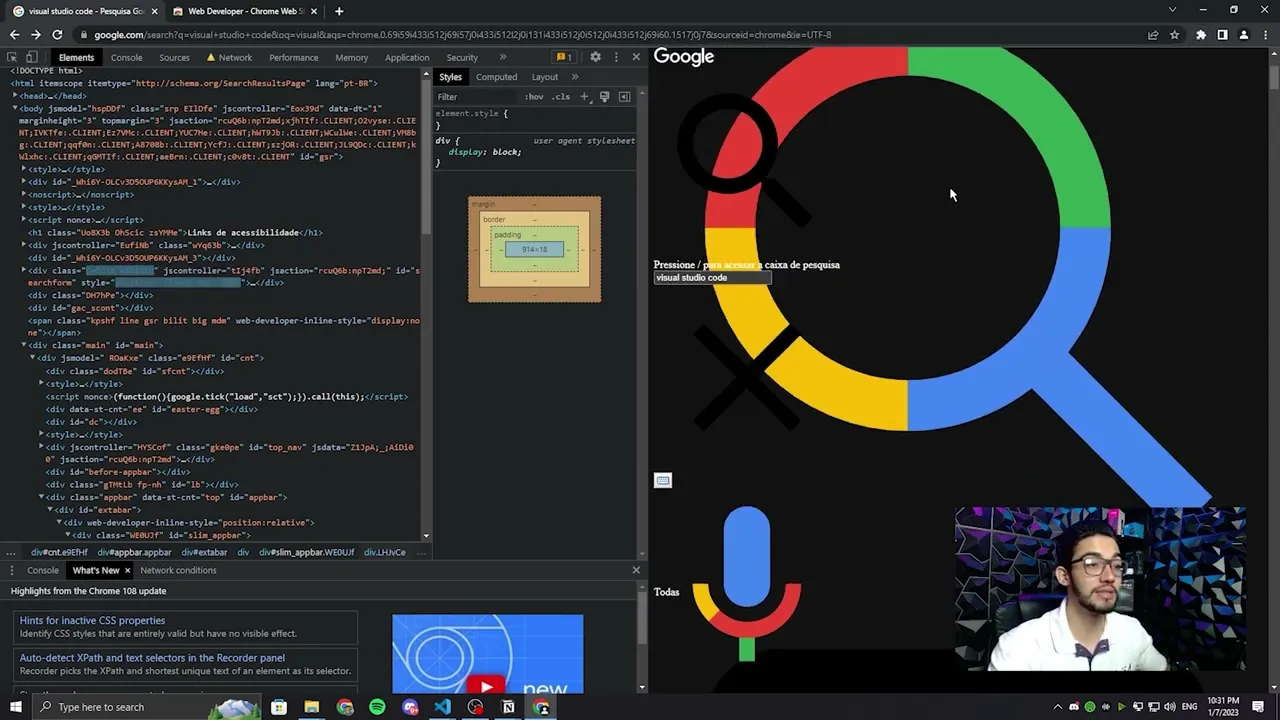The width and height of the screenshot is (1280, 720).
Task: Close the DevTools drawer
Action: coord(636,570)
